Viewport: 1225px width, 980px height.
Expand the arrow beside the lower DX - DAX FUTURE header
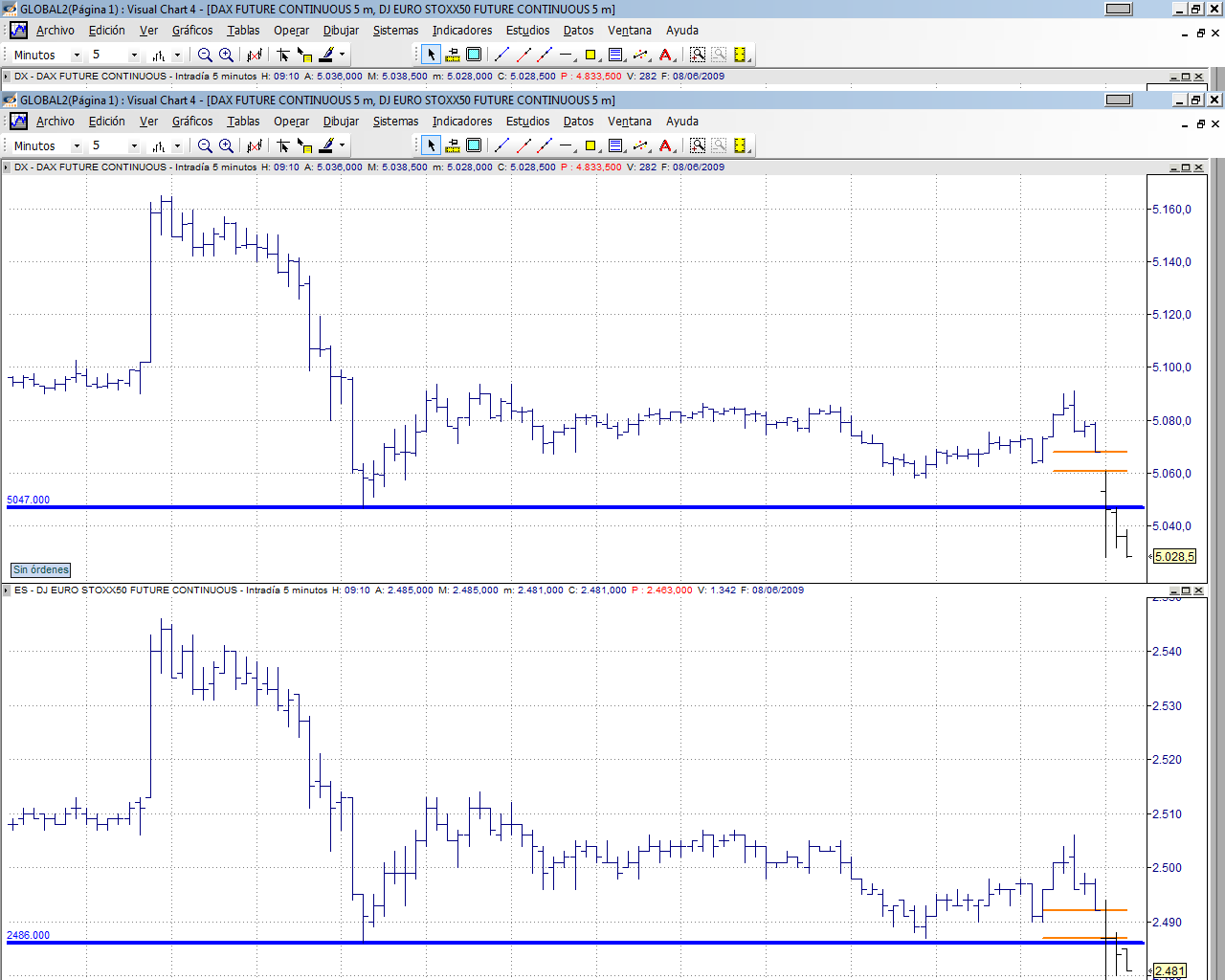7,167
